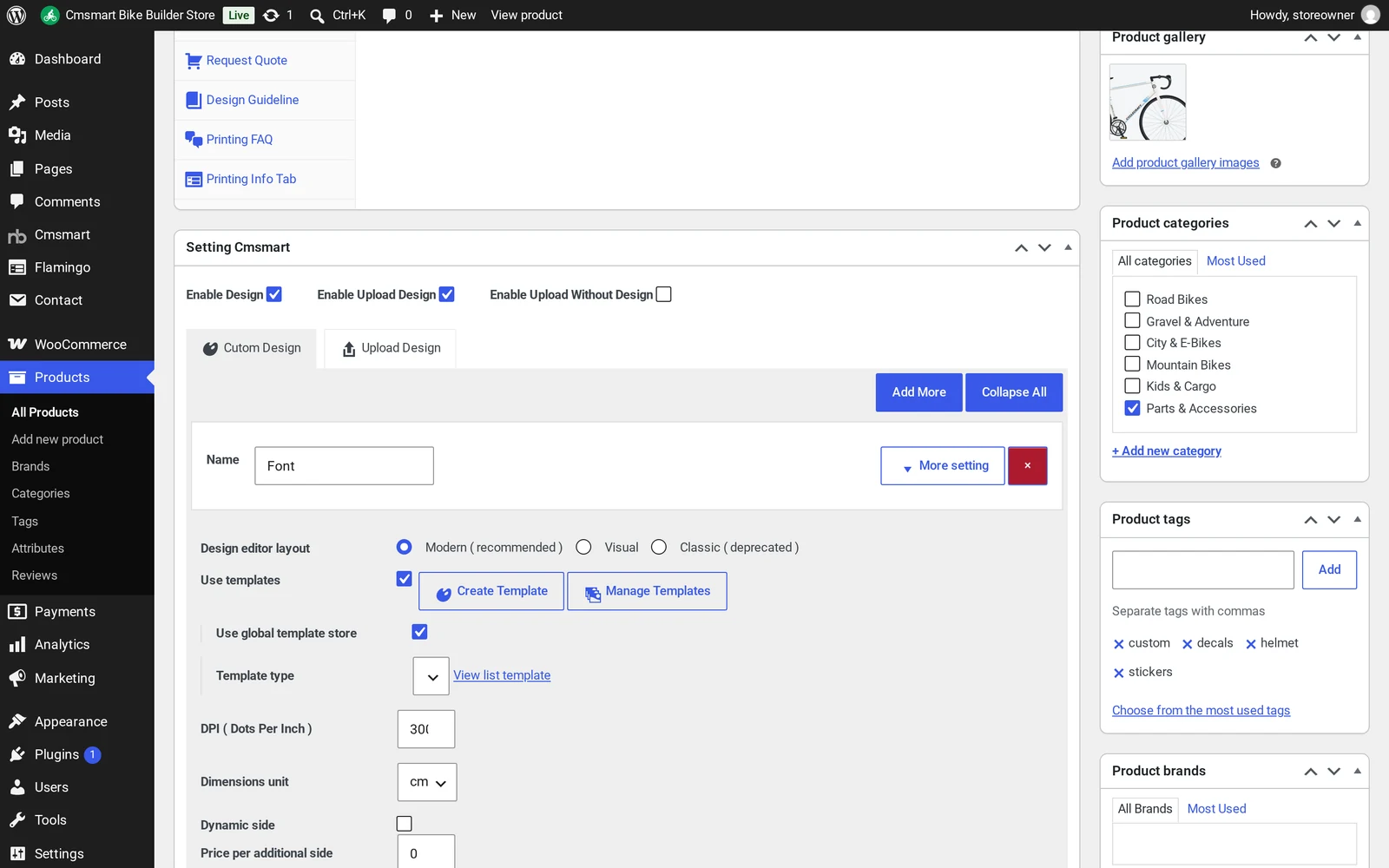Collapse the Product tags panel
Viewport: 1389px width, 868px height.
click(1358, 519)
